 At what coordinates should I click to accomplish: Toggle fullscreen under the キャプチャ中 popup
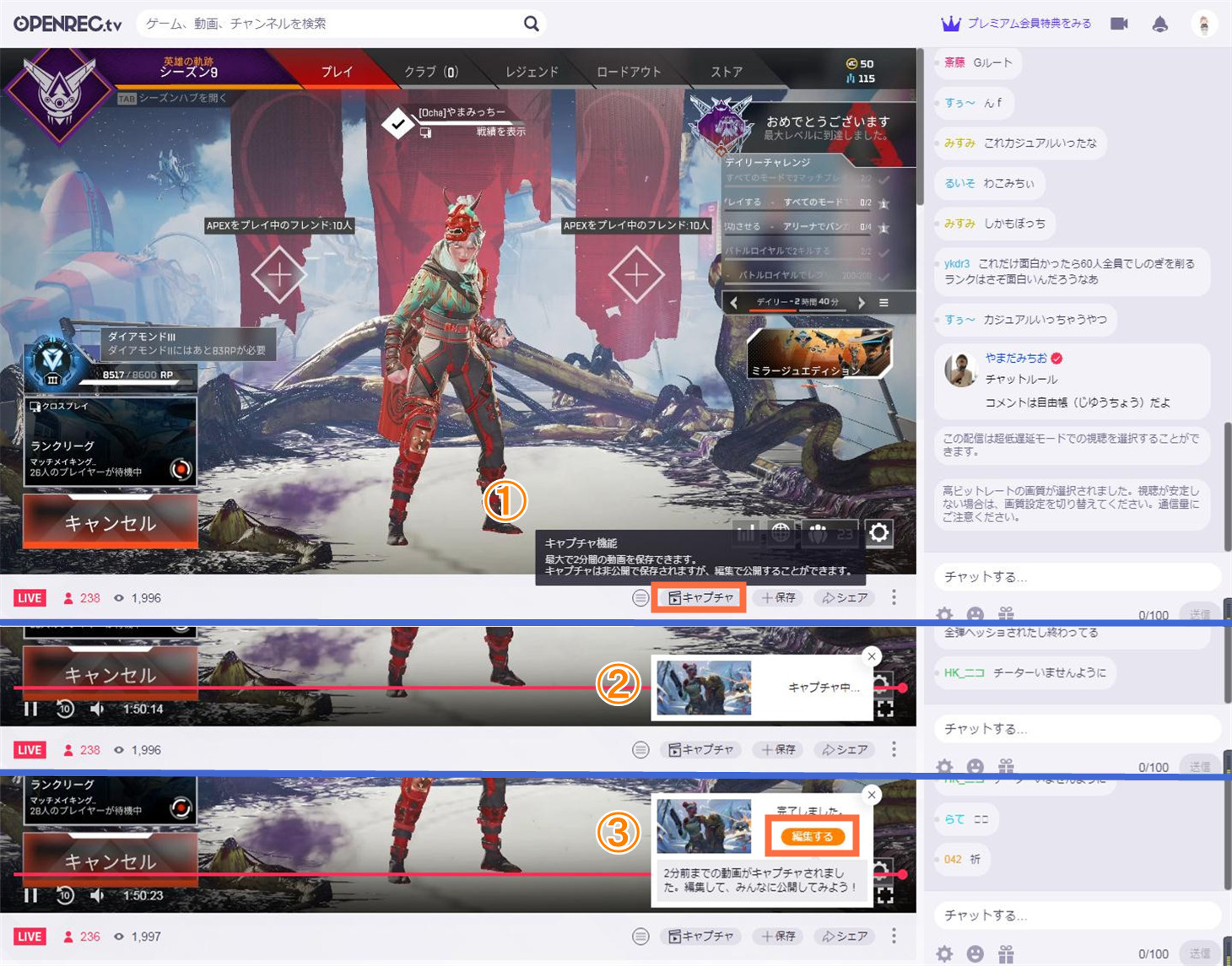[885, 710]
